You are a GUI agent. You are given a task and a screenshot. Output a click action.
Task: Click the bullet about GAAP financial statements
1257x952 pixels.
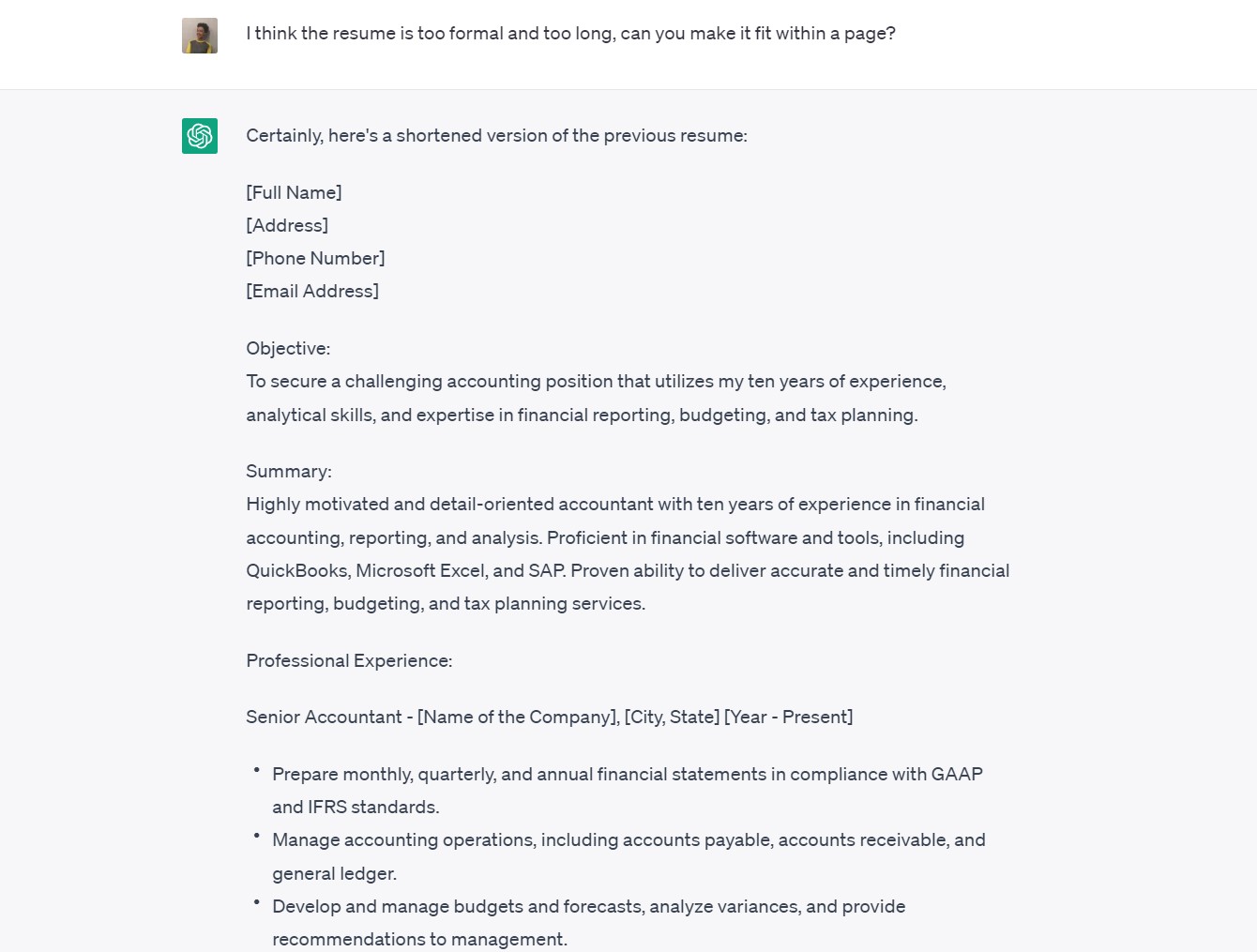click(627, 775)
